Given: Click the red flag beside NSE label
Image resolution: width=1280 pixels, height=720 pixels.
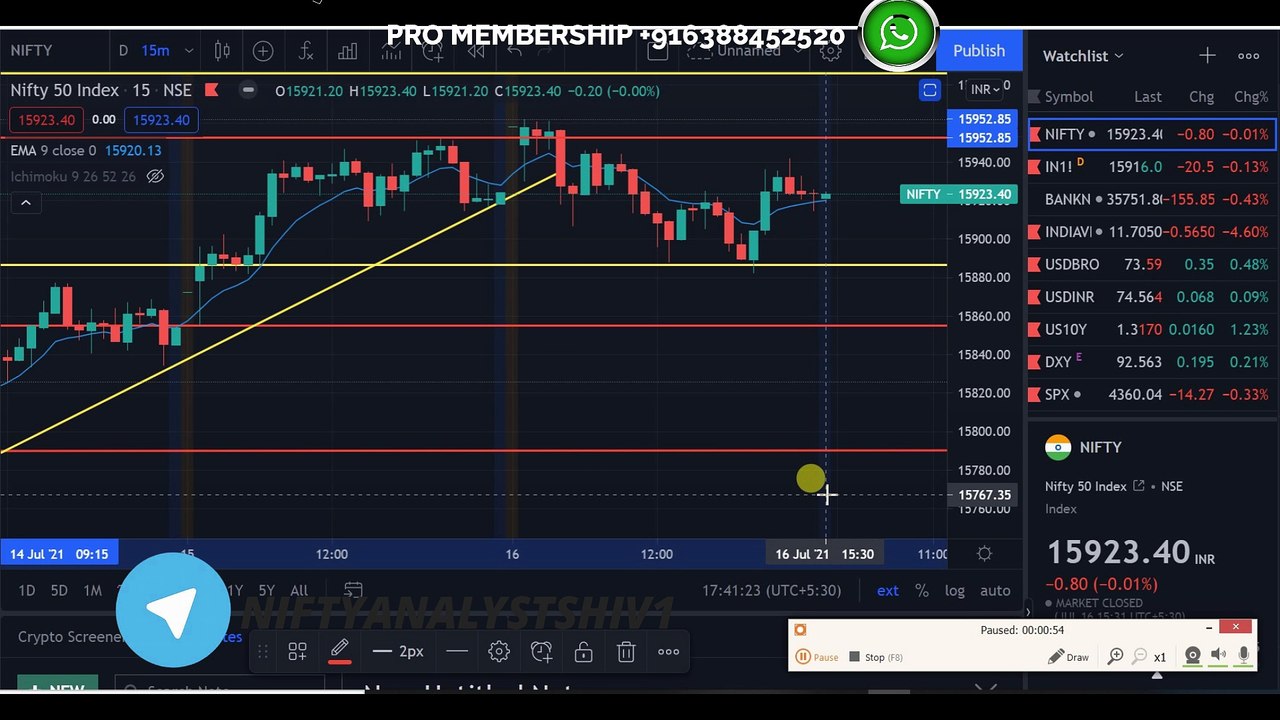Looking at the screenshot, I should [x=212, y=90].
